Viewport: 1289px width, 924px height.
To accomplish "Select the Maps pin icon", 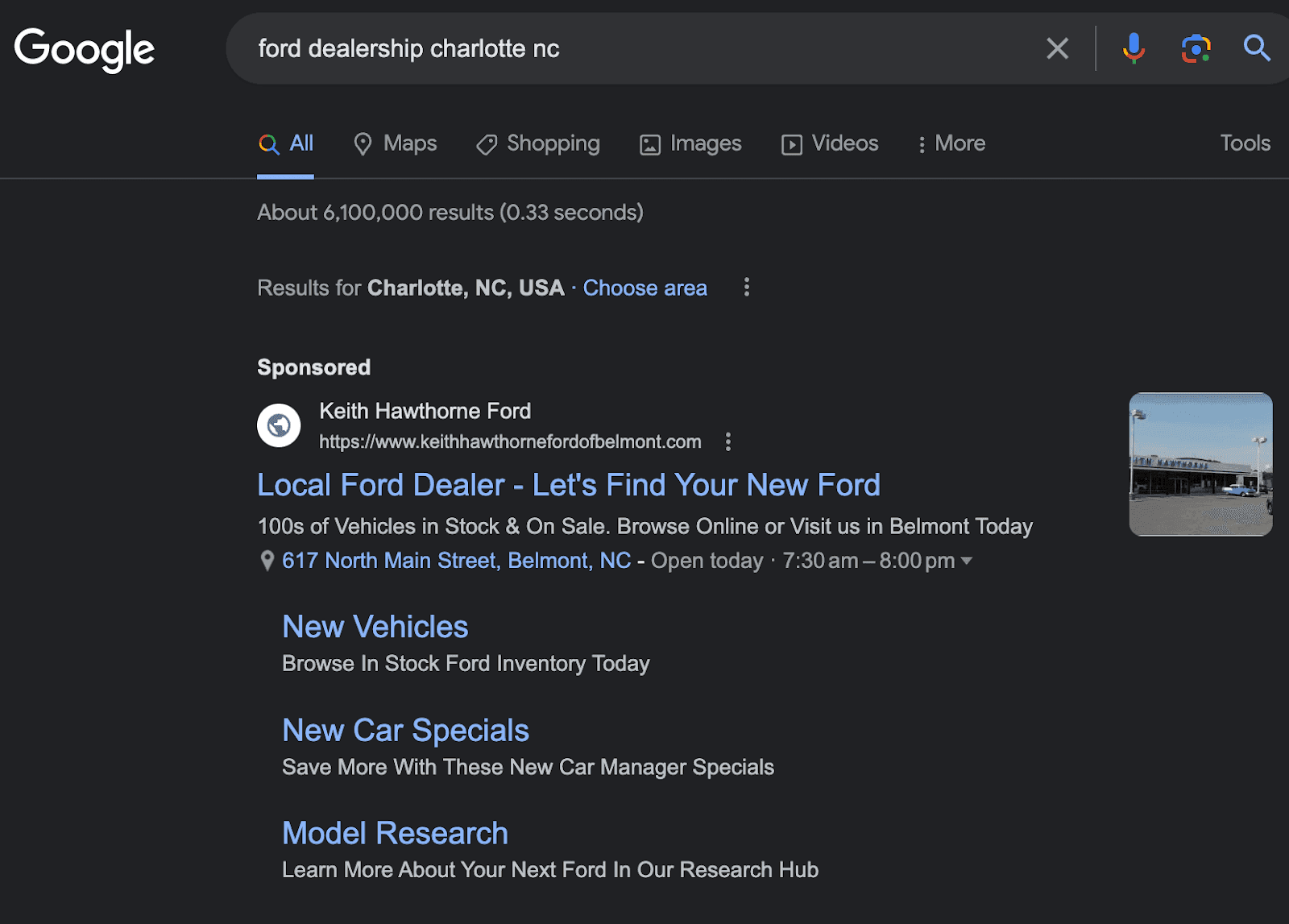I will click(364, 143).
